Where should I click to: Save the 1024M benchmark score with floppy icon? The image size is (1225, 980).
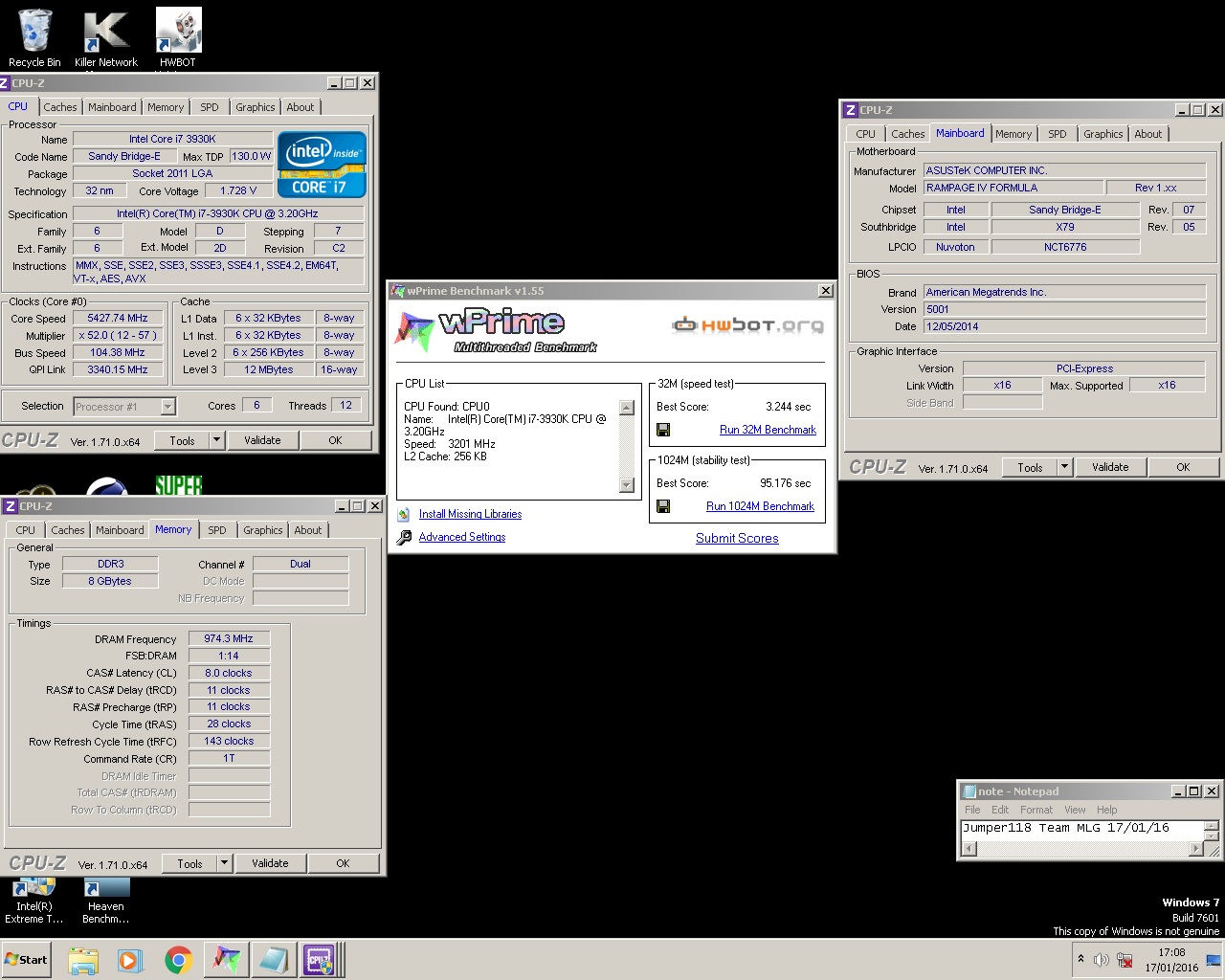tap(663, 506)
